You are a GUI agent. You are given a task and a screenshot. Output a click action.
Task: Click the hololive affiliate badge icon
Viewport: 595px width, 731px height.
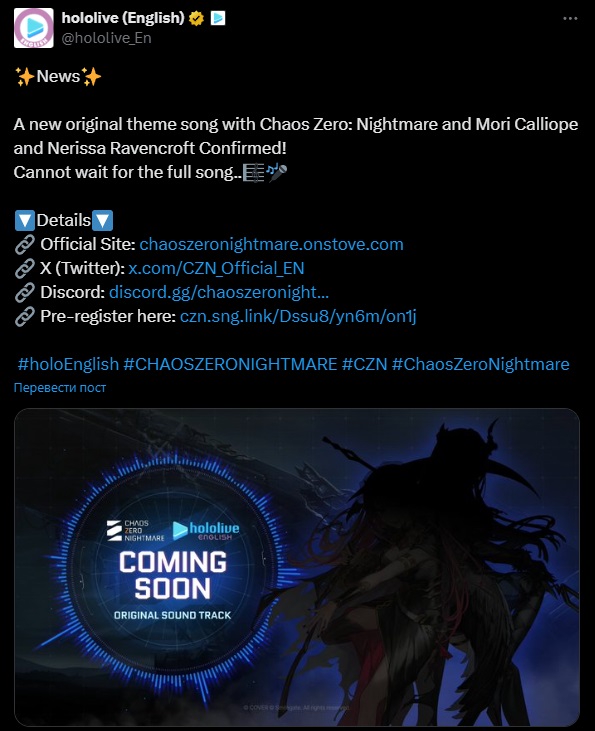click(x=218, y=18)
